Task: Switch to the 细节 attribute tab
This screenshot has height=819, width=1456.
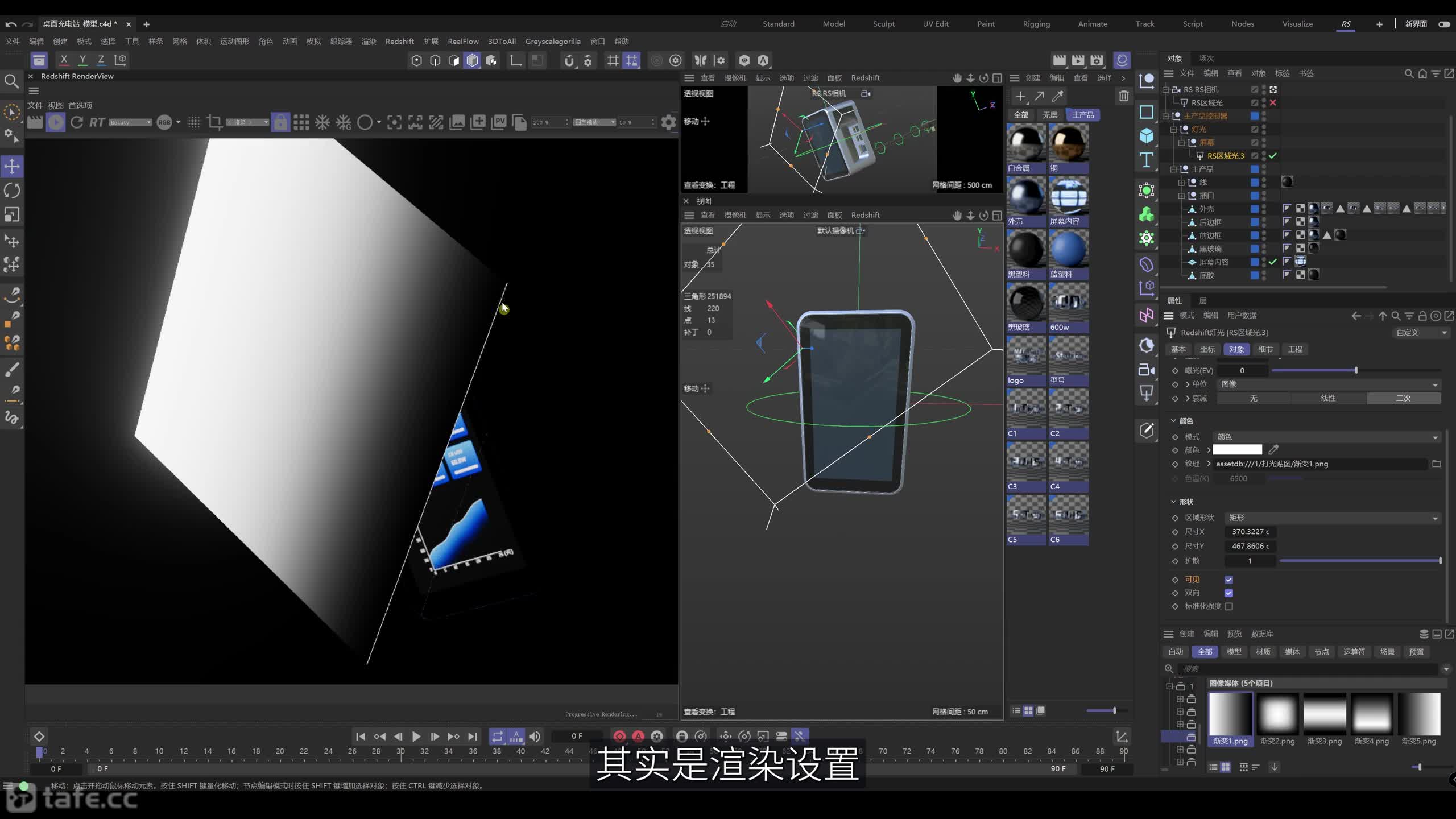Action: [x=1265, y=349]
